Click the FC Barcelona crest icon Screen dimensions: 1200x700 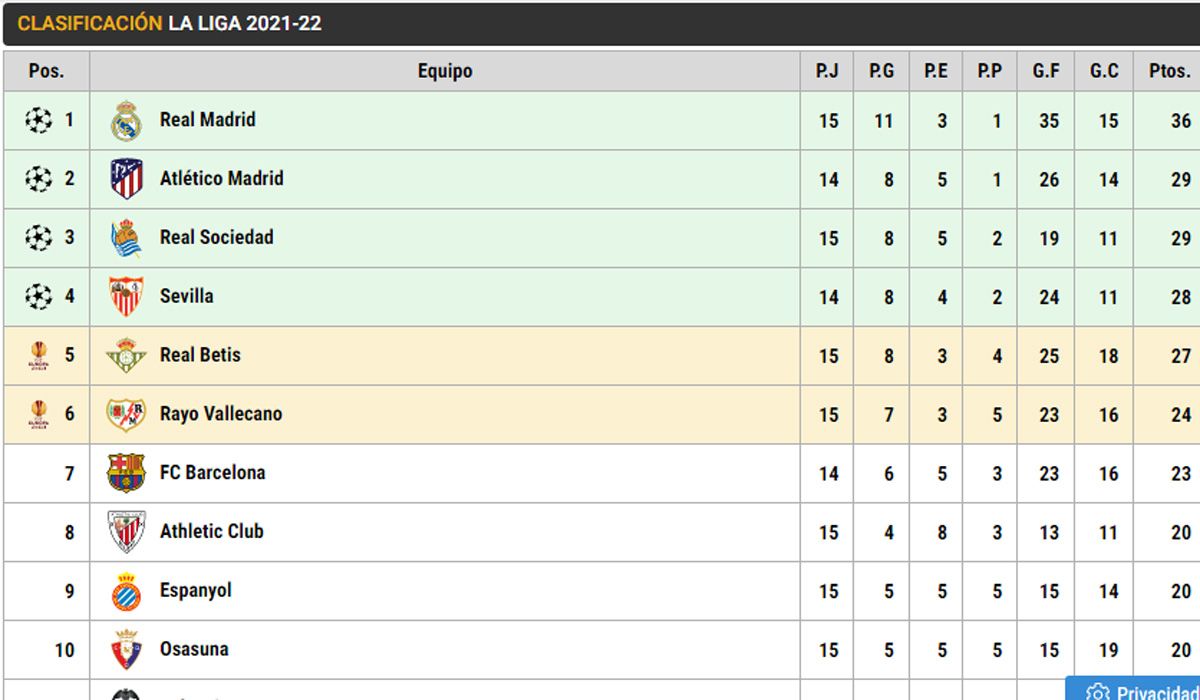pos(126,473)
